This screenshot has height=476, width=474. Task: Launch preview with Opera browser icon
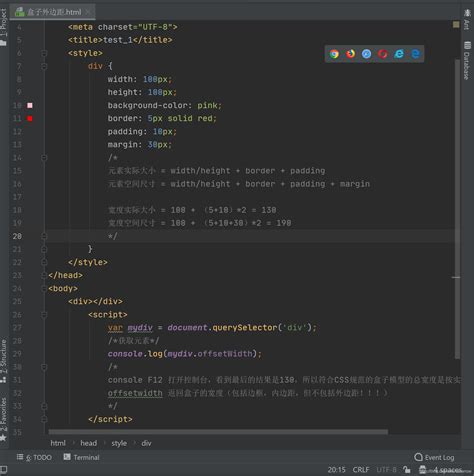[x=383, y=54]
